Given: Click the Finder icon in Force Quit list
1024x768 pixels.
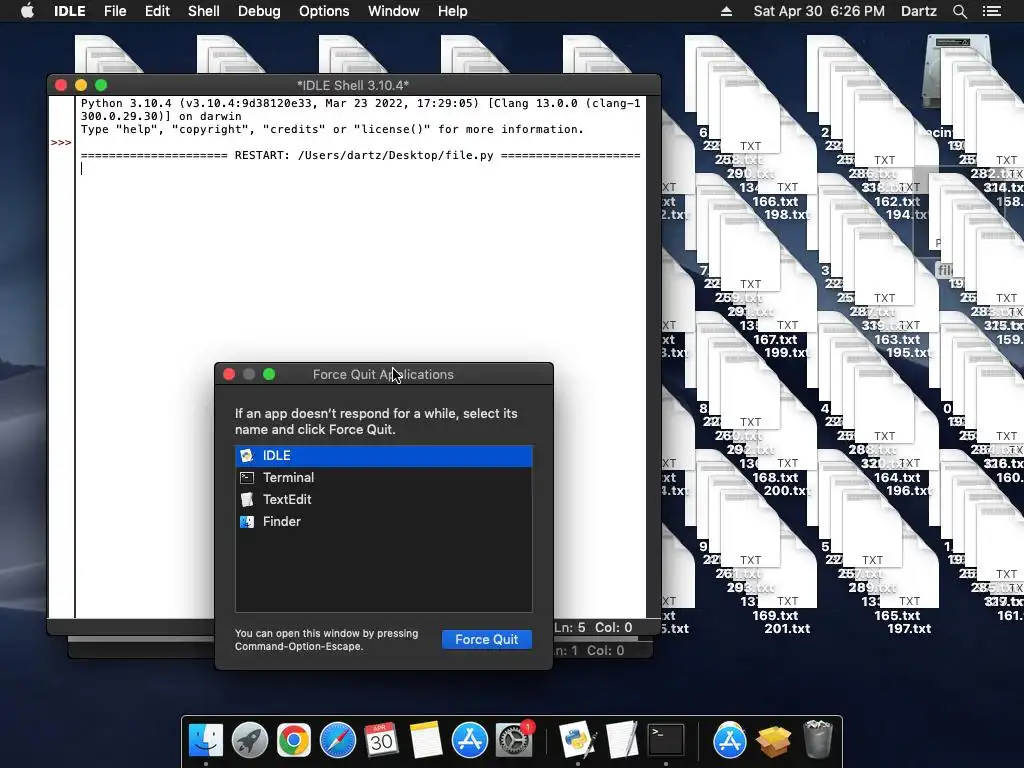Looking at the screenshot, I should [x=247, y=522].
